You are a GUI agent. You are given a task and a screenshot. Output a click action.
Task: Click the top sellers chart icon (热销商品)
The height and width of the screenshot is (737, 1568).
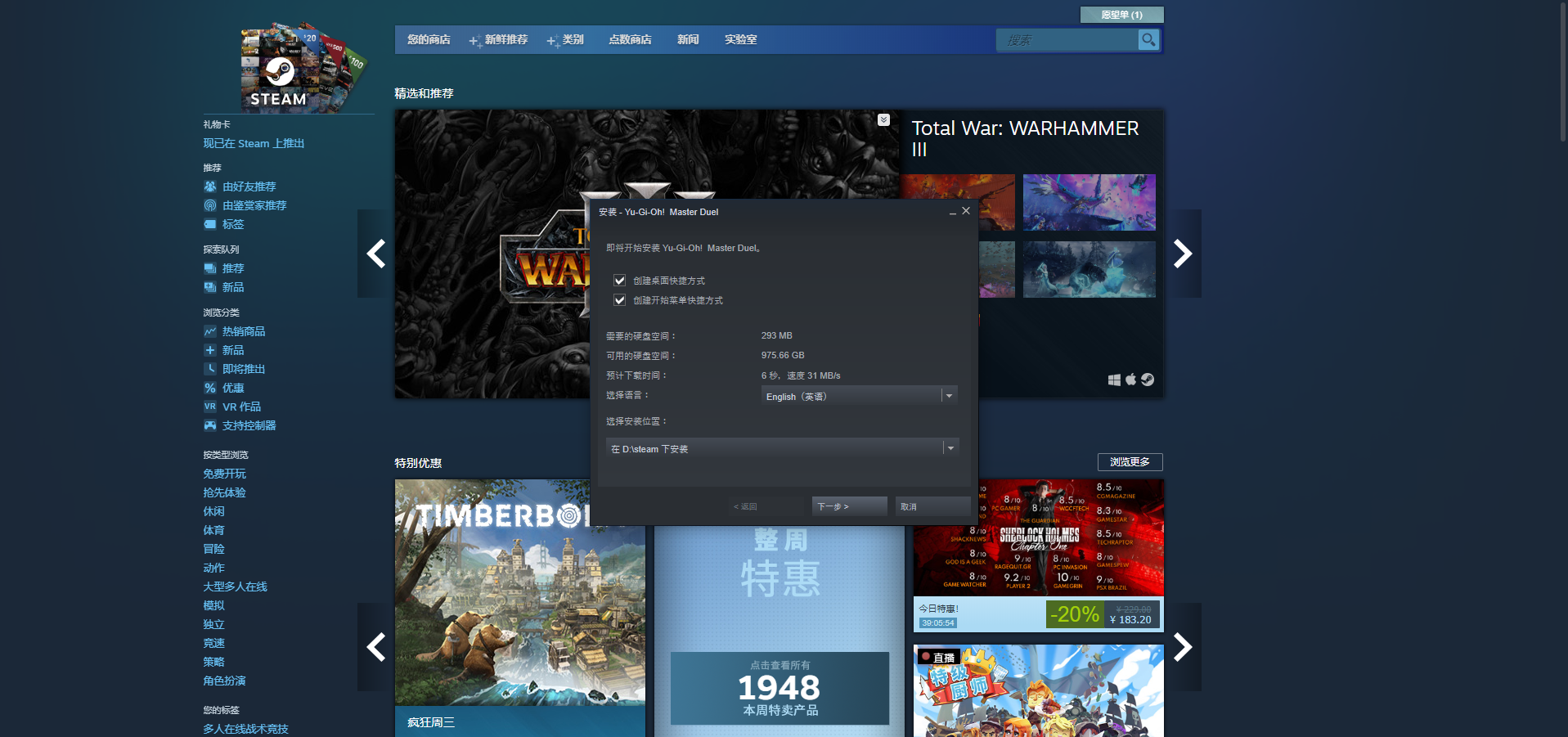coord(210,331)
